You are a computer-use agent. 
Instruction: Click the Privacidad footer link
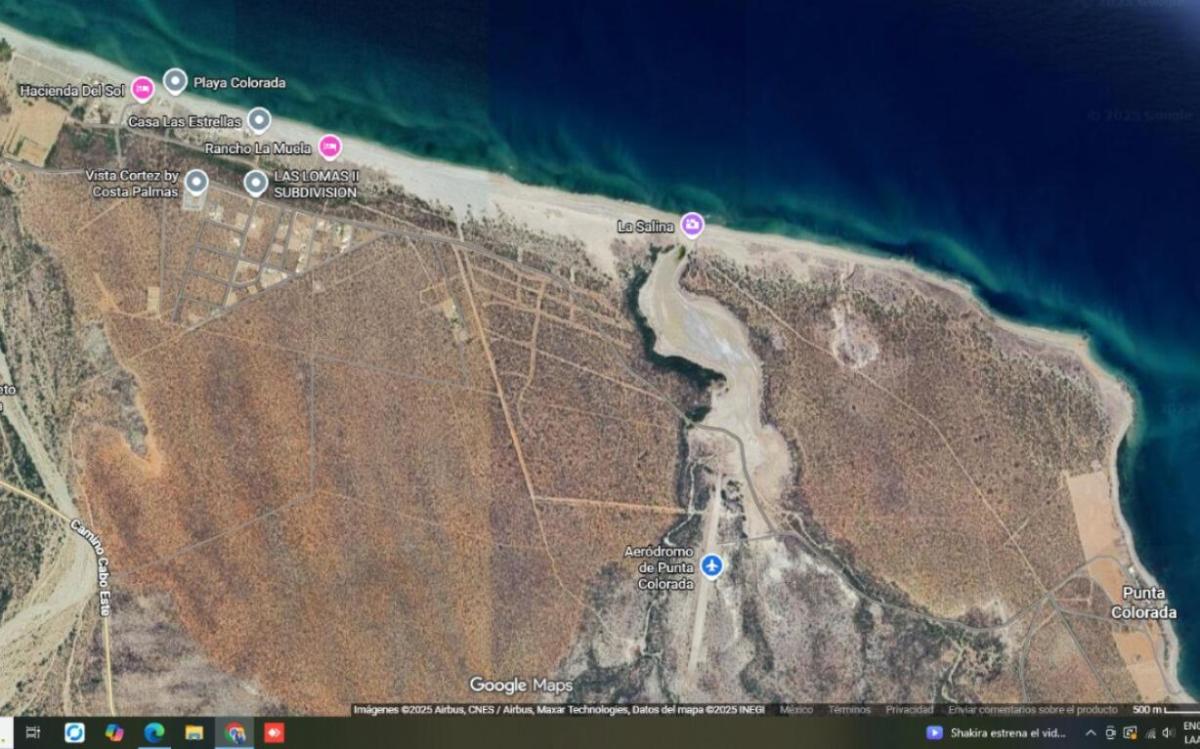click(x=909, y=709)
